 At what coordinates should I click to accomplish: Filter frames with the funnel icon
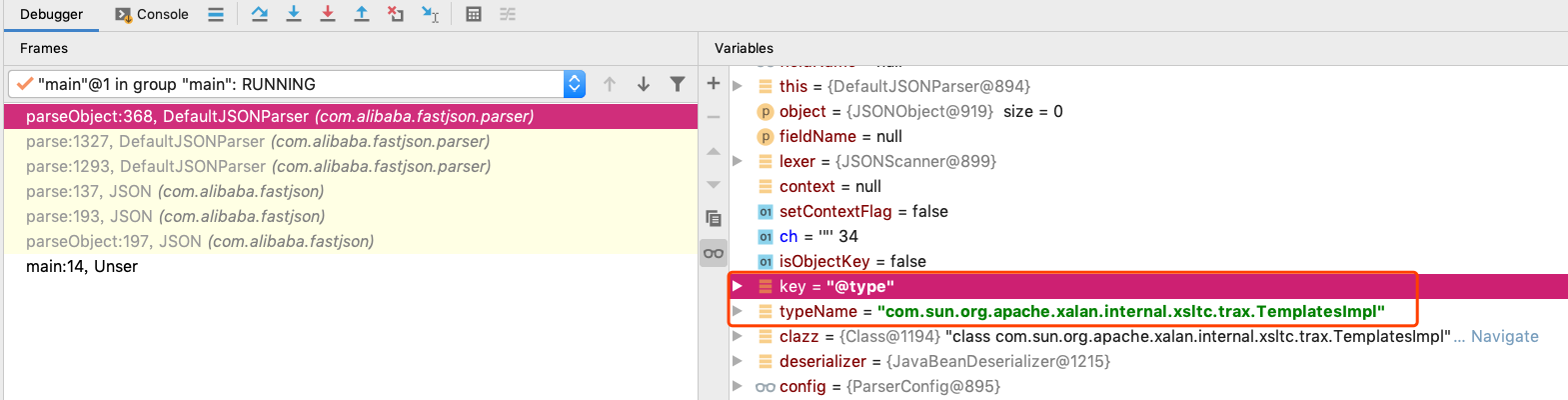coord(678,84)
